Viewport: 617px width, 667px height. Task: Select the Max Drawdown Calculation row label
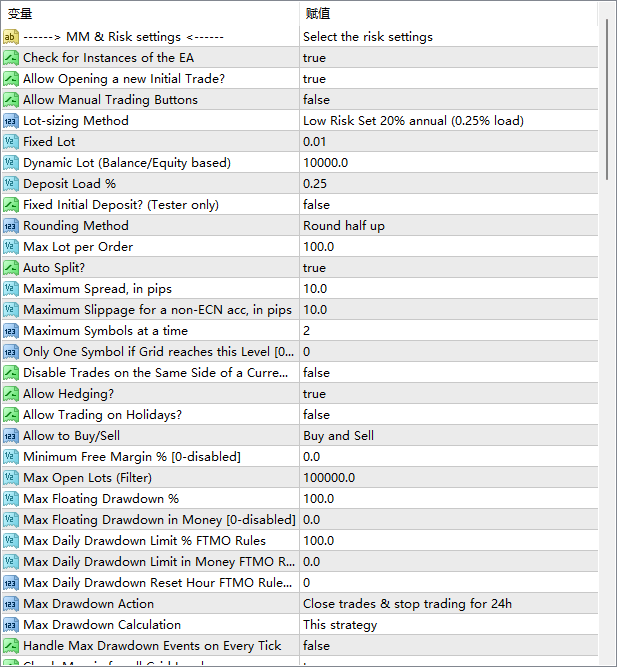102,624
